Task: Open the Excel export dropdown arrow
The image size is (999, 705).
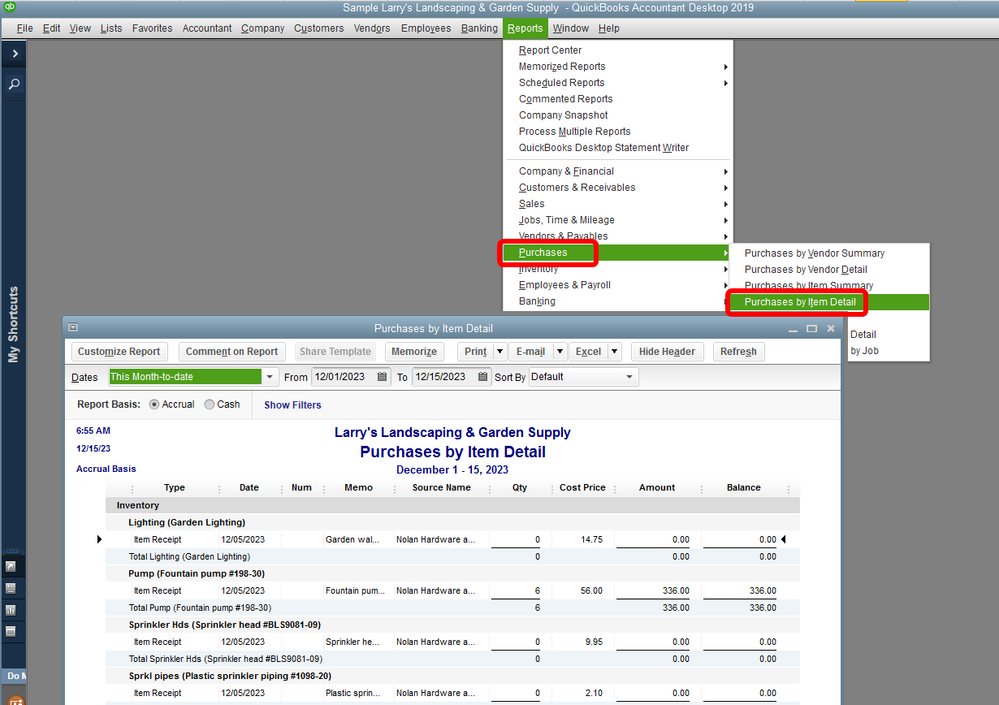Action: pyautogui.click(x=614, y=352)
